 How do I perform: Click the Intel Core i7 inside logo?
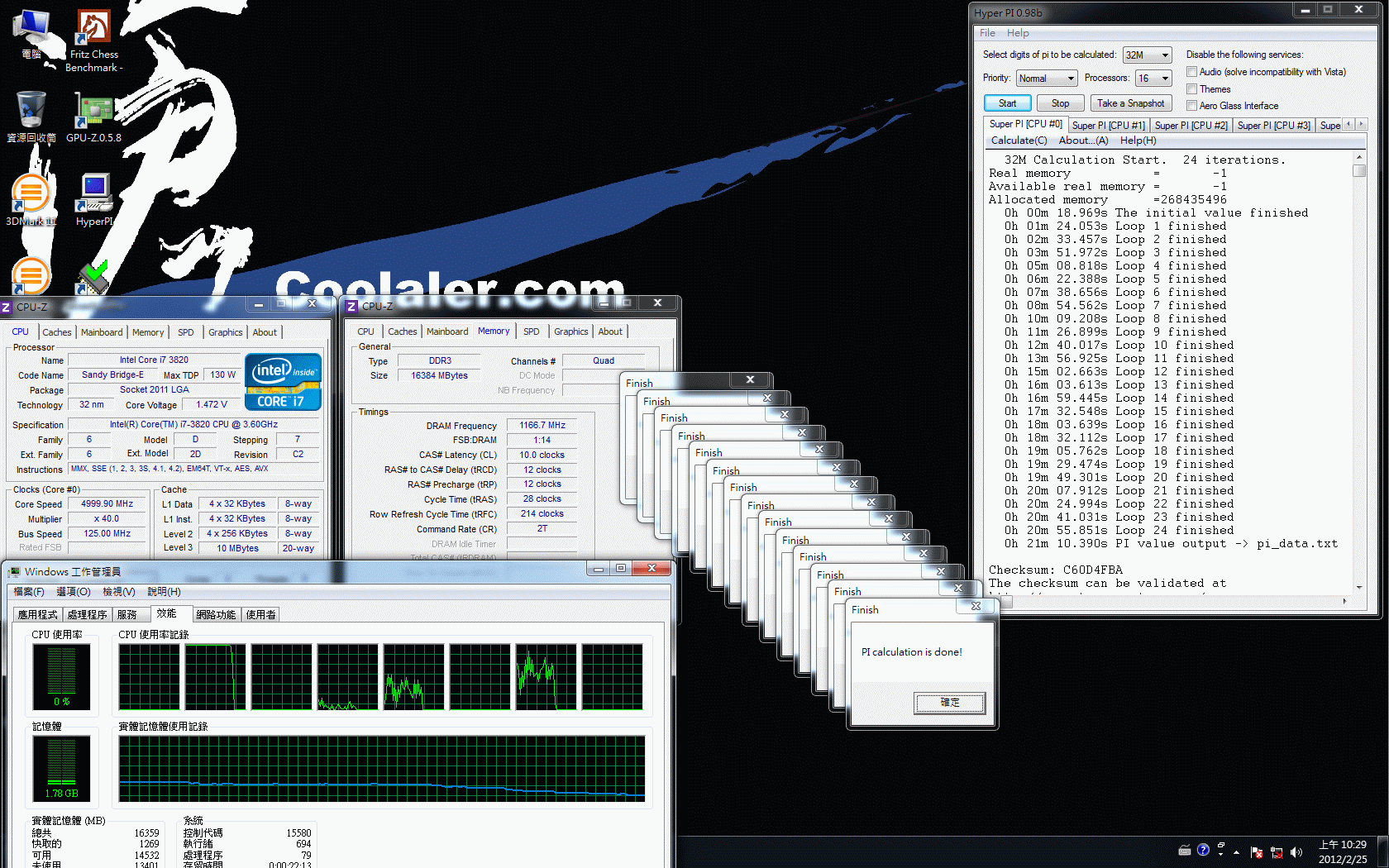pyautogui.click(x=283, y=381)
